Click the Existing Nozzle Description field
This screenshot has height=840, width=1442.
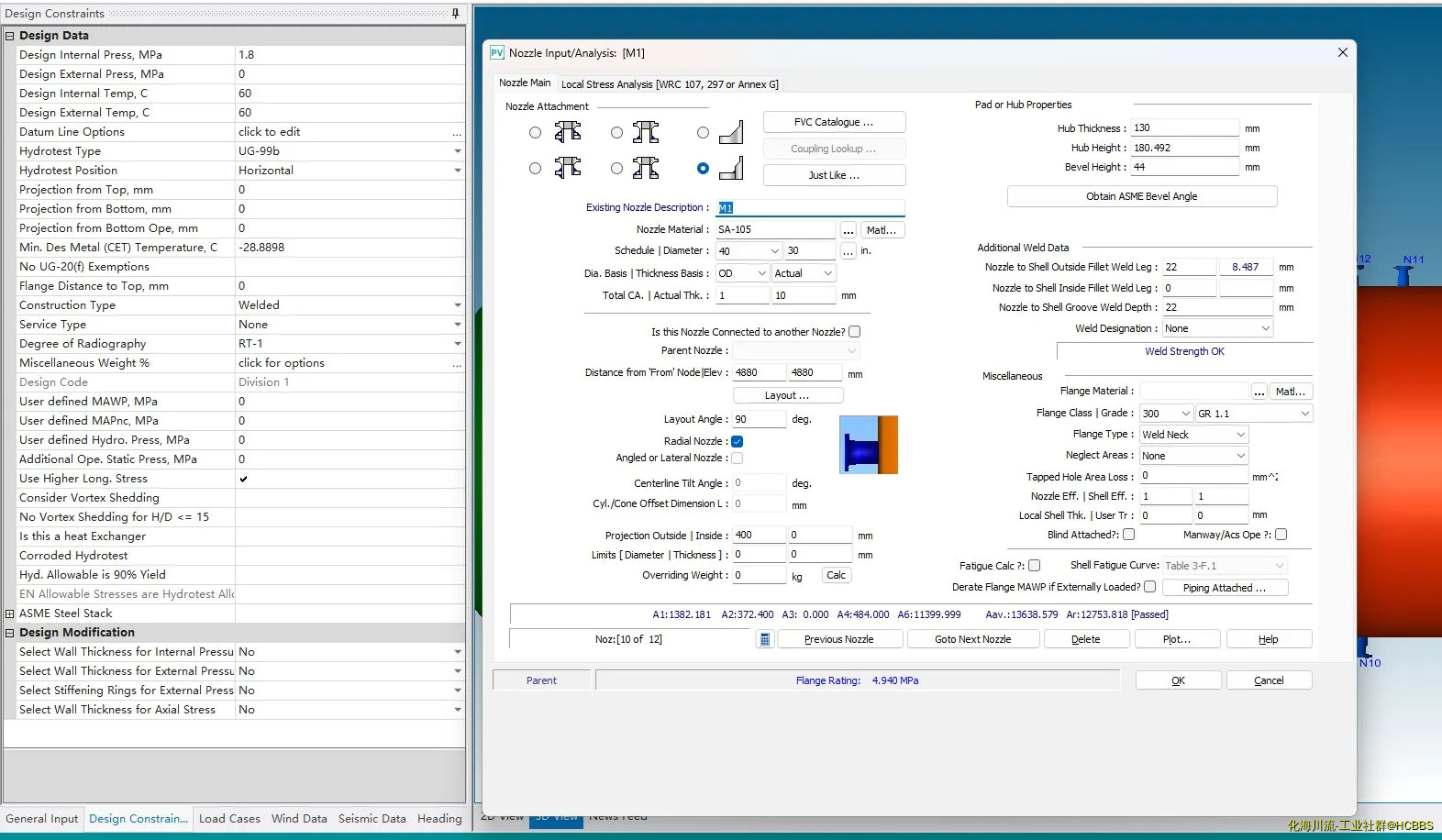point(810,208)
